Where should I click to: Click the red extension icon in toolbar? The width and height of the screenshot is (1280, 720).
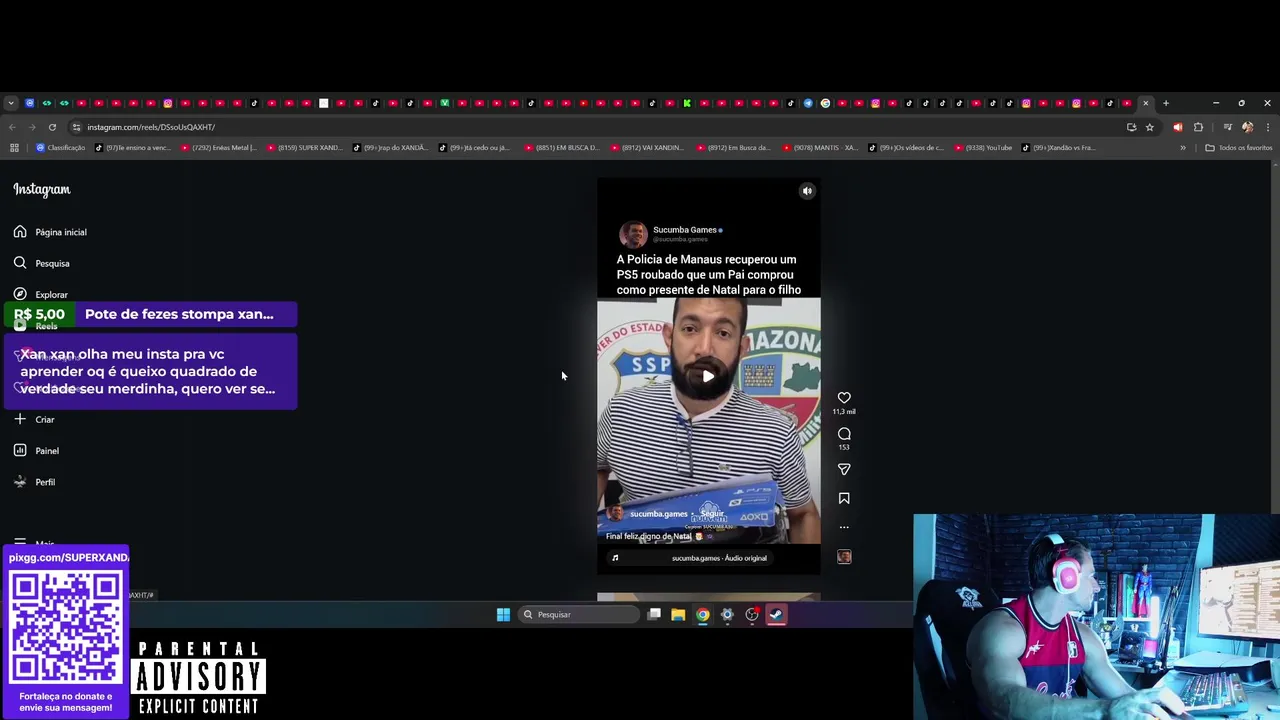[1177, 127]
